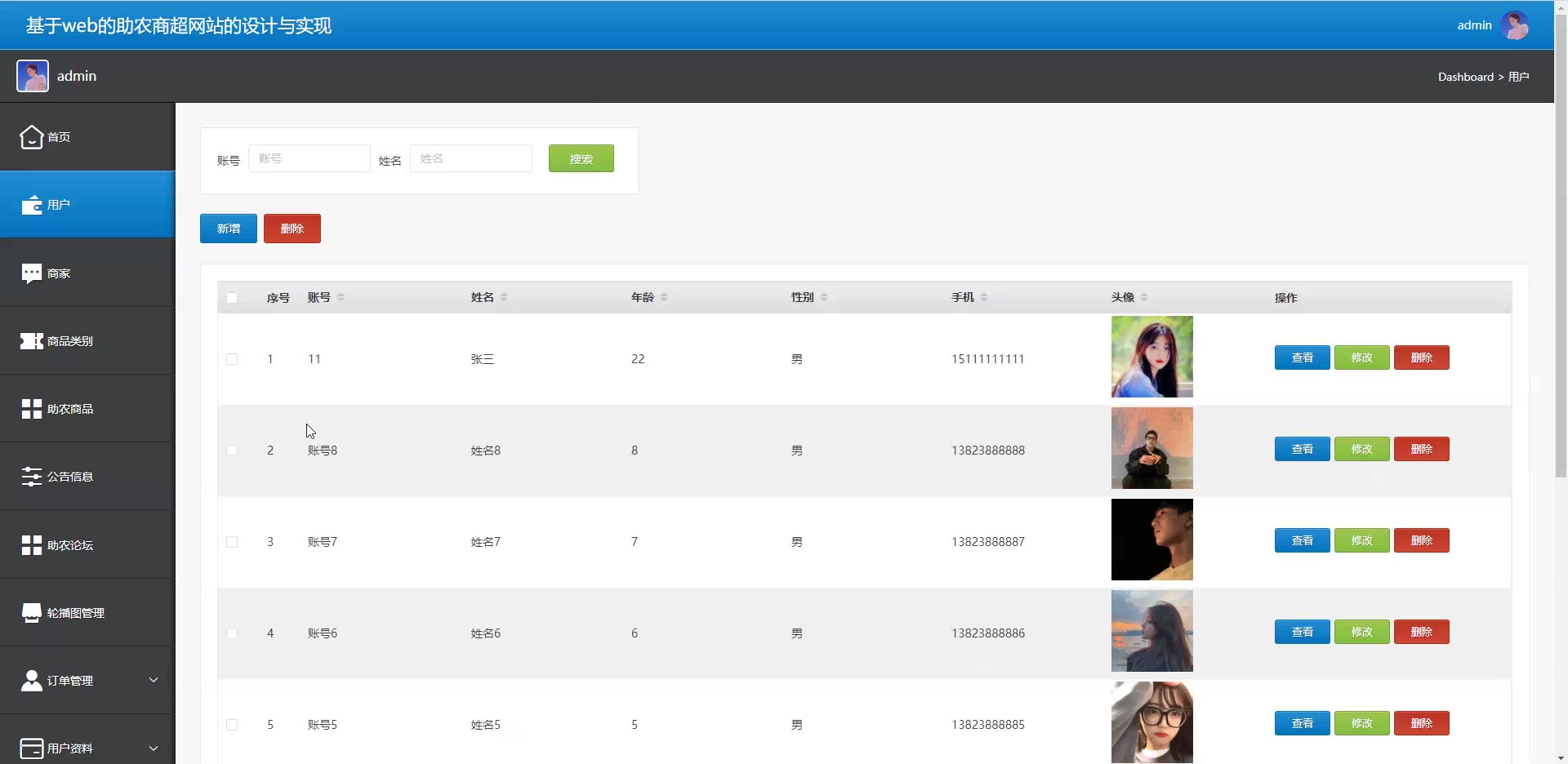Image resolution: width=1568 pixels, height=764 pixels.
Task: Click the red 删除 batch button
Action: click(292, 229)
